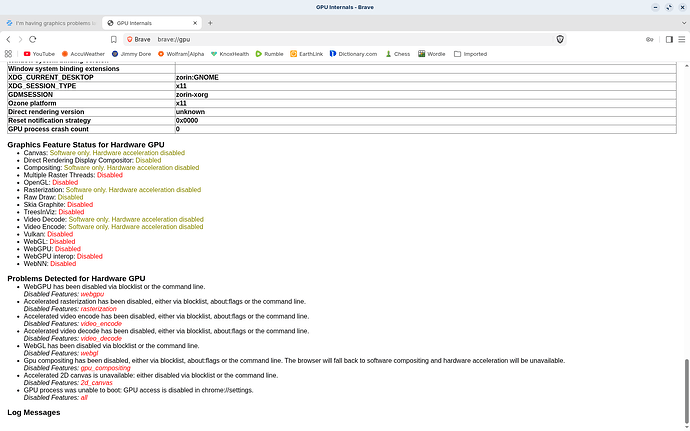Click the forward navigation arrow
Image resolution: width=690 pixels, height=431 pixels.
(20, 40)
